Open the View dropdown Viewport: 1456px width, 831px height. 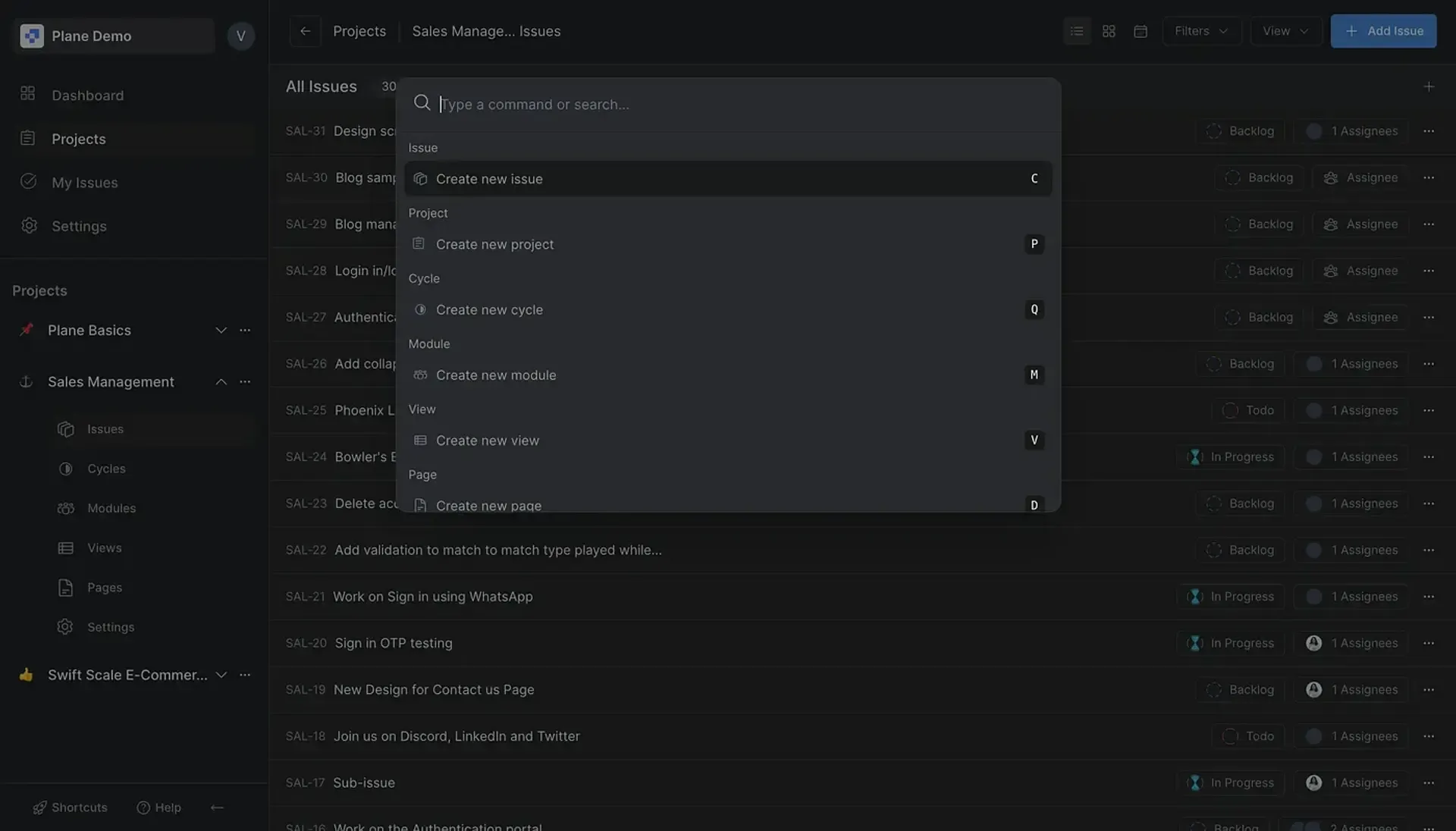pyautogui.click(x=1285, y=31)
